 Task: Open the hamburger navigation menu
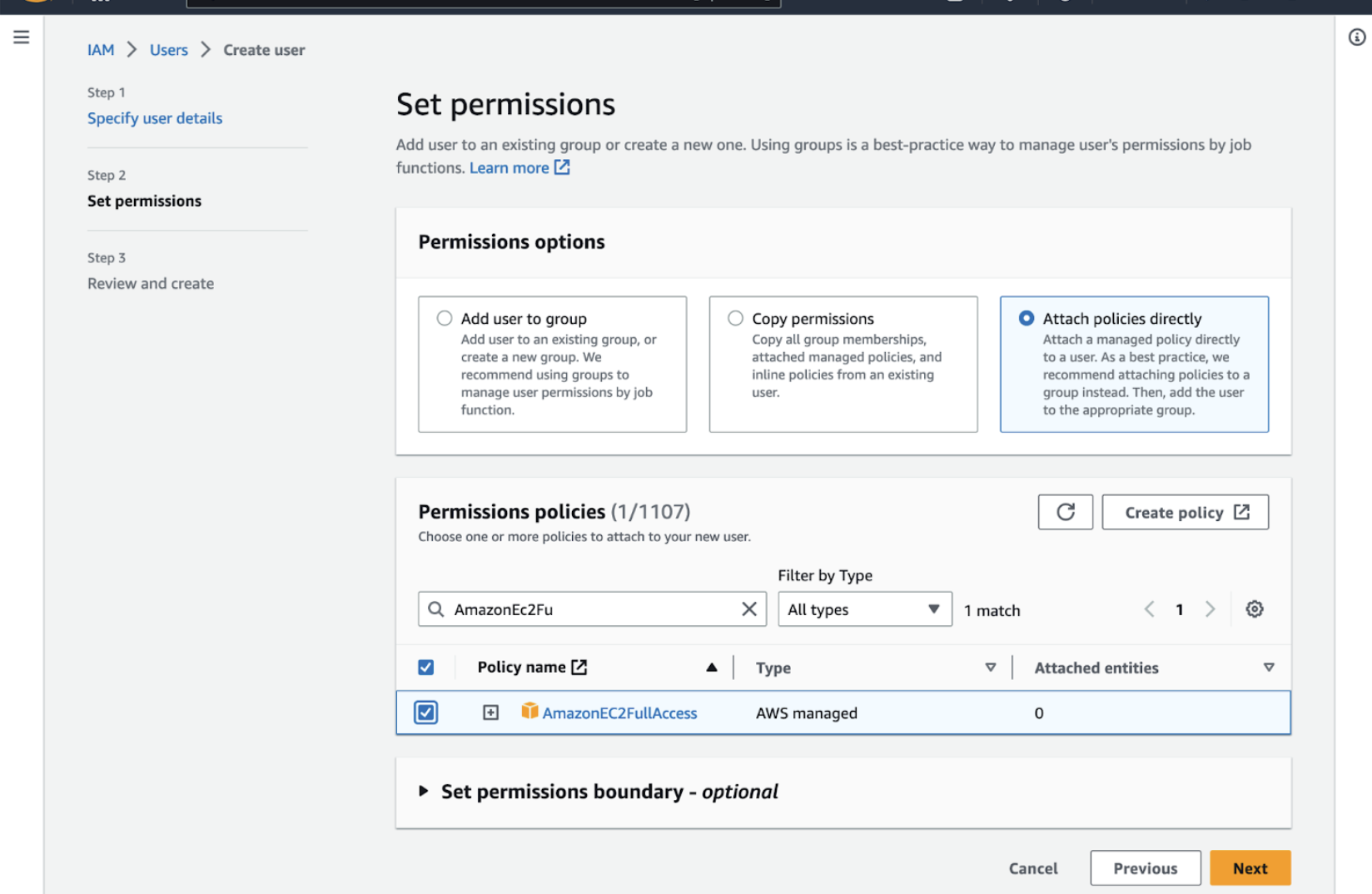coord(22,37)
